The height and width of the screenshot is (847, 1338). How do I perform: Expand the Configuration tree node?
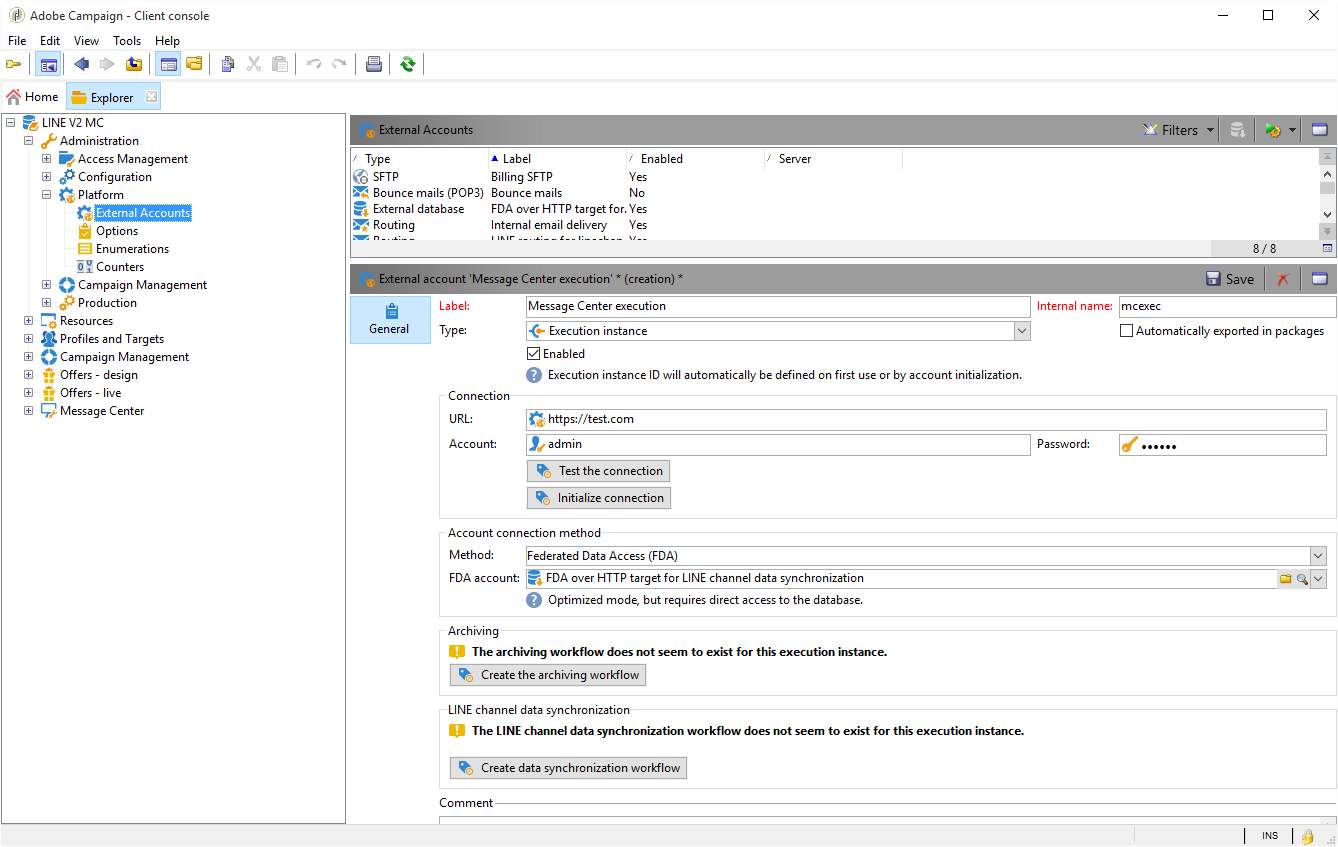(x=47, y=177)
